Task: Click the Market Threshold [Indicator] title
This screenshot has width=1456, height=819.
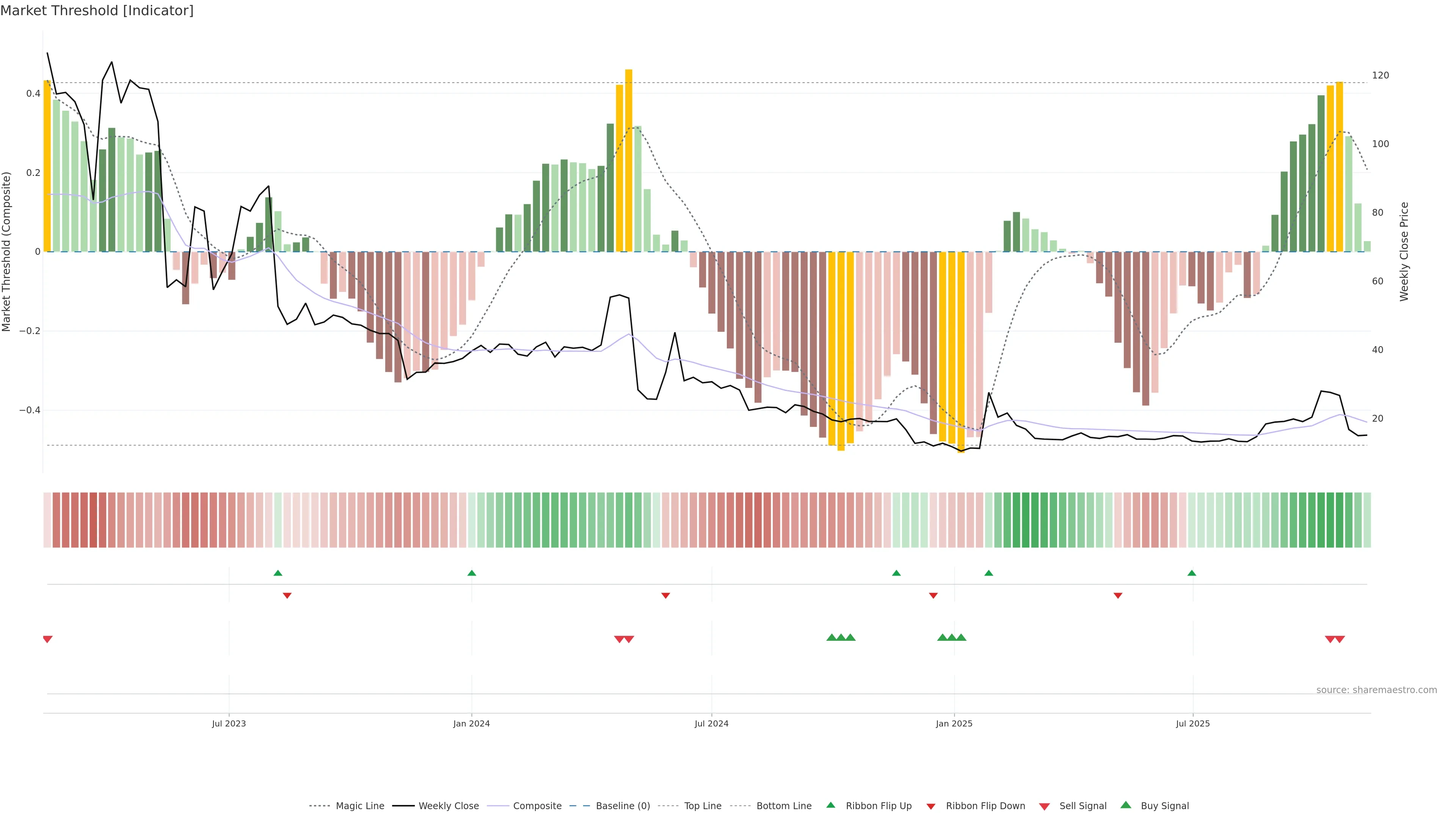Action: [x=97, y=11]
